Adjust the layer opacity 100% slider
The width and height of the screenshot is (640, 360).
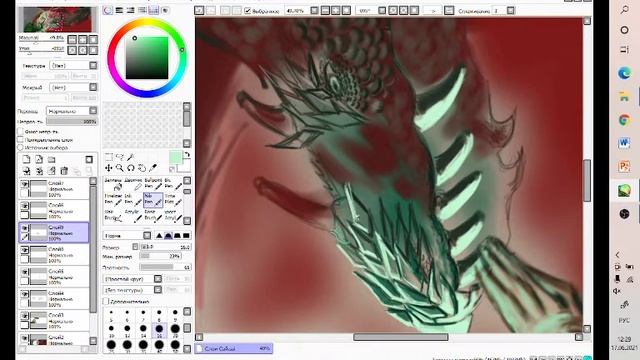(x=72, y=121)
